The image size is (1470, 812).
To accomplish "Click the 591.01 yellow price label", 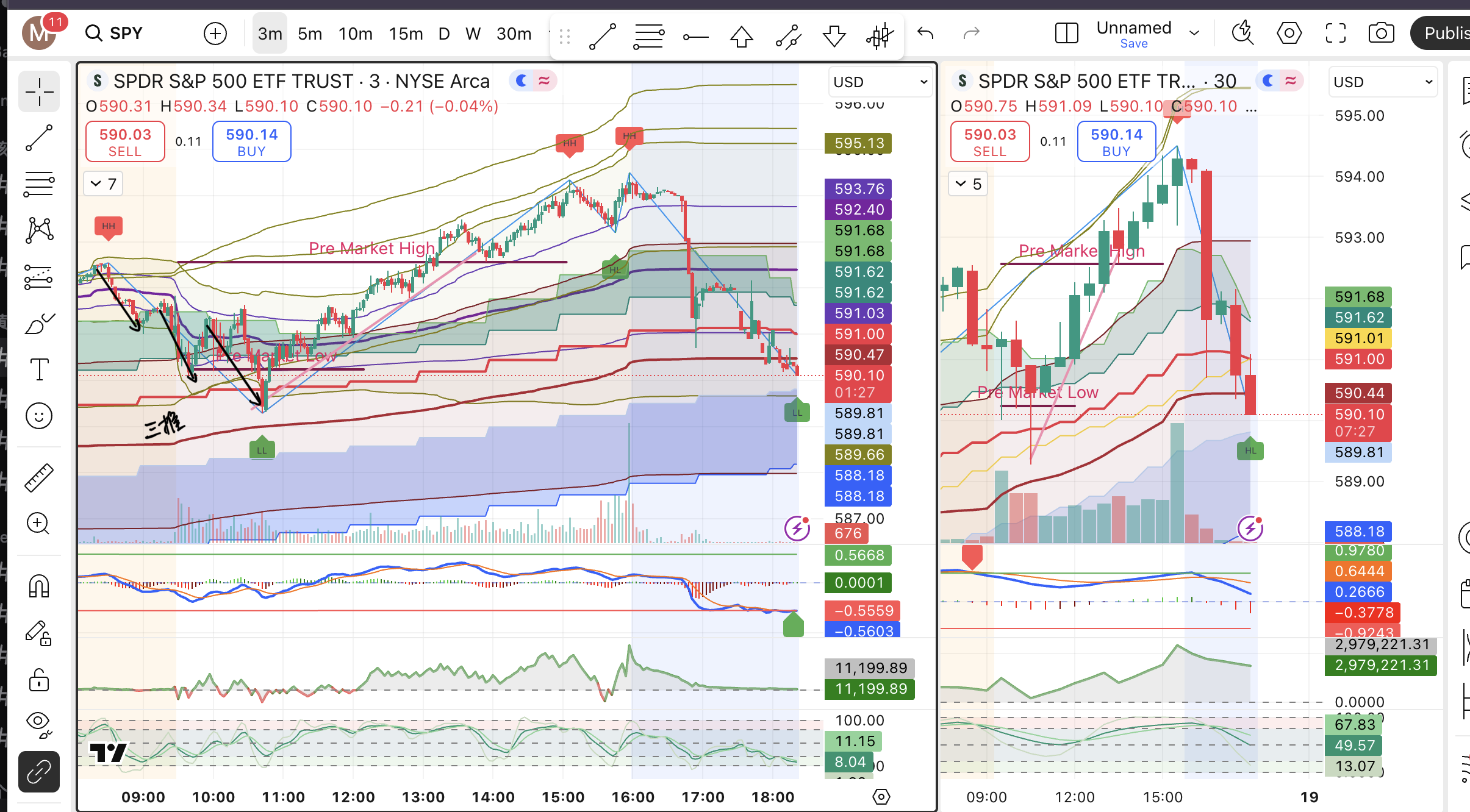I will [x=1358, y=338].
